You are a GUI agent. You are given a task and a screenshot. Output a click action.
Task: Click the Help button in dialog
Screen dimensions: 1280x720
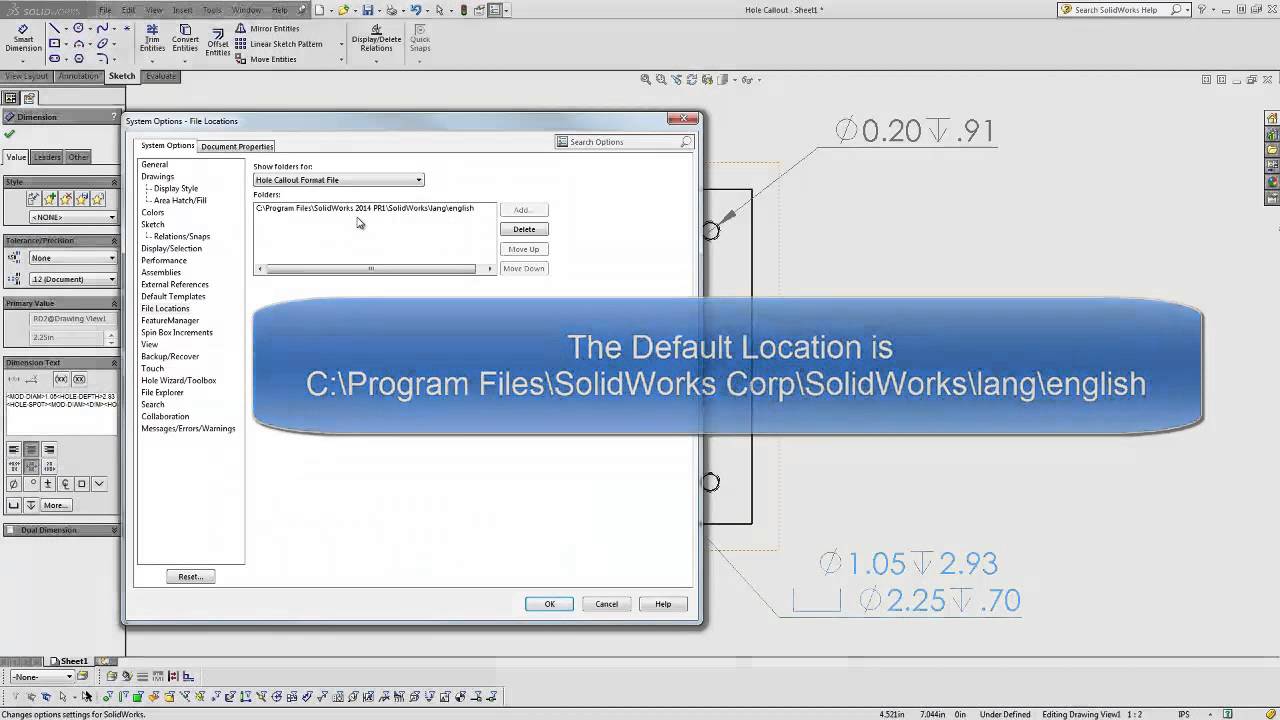tap(663, 604)
